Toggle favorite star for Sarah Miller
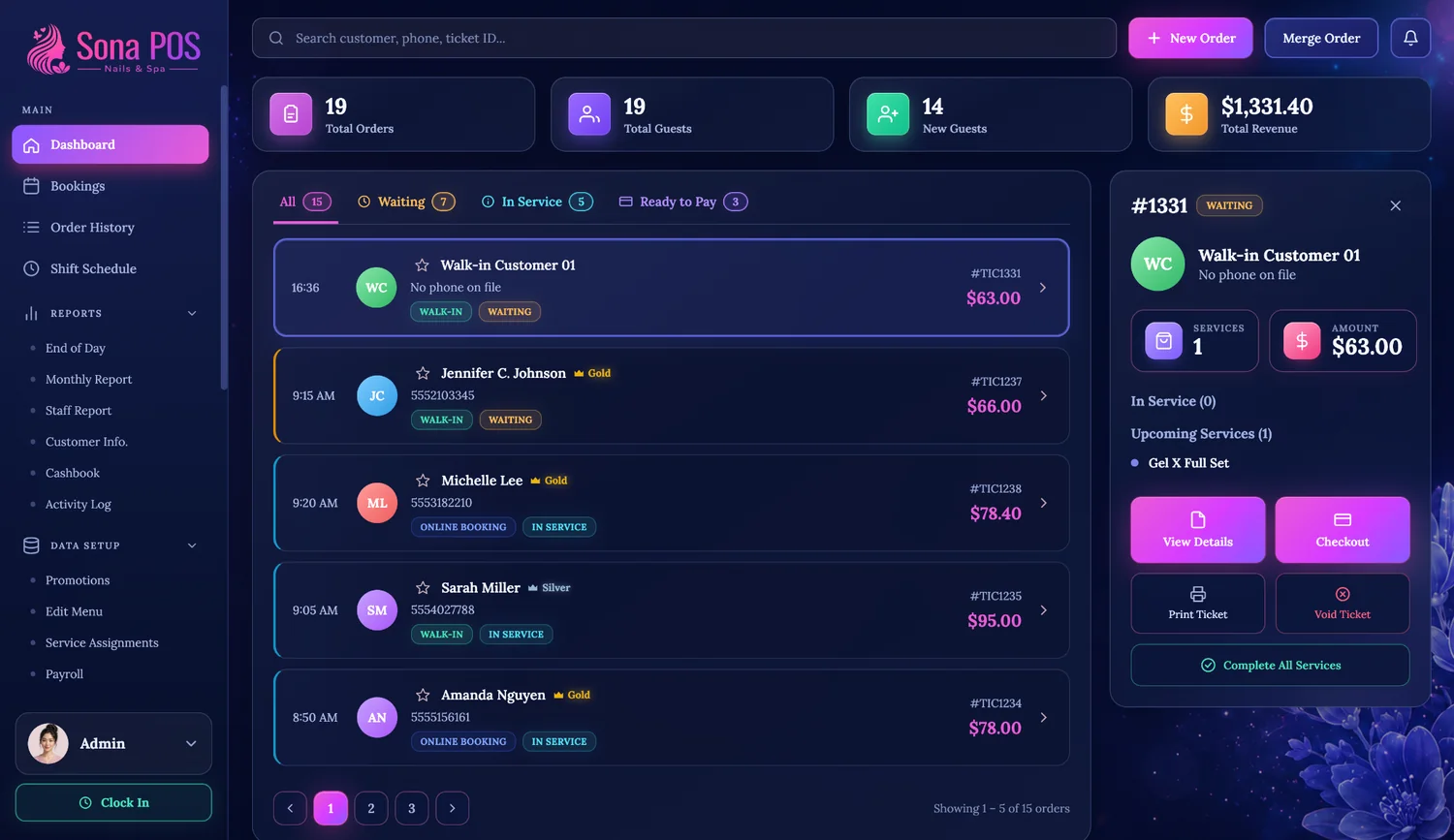 (x=423, y=588)
